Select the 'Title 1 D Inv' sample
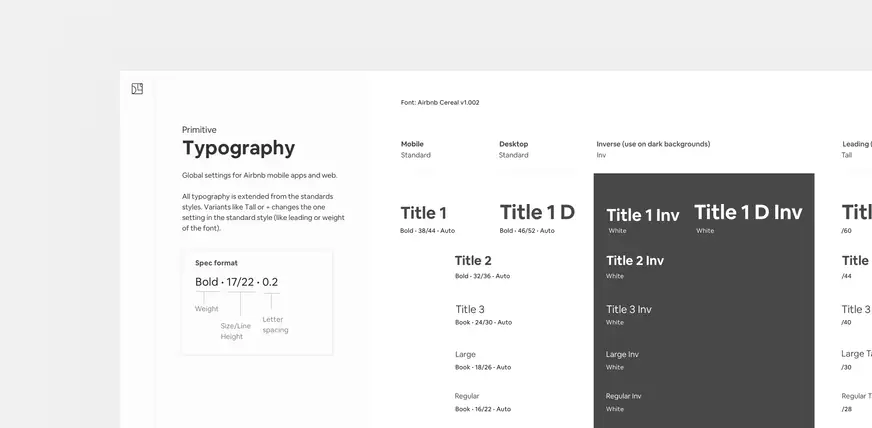 (x=748, y=212)
